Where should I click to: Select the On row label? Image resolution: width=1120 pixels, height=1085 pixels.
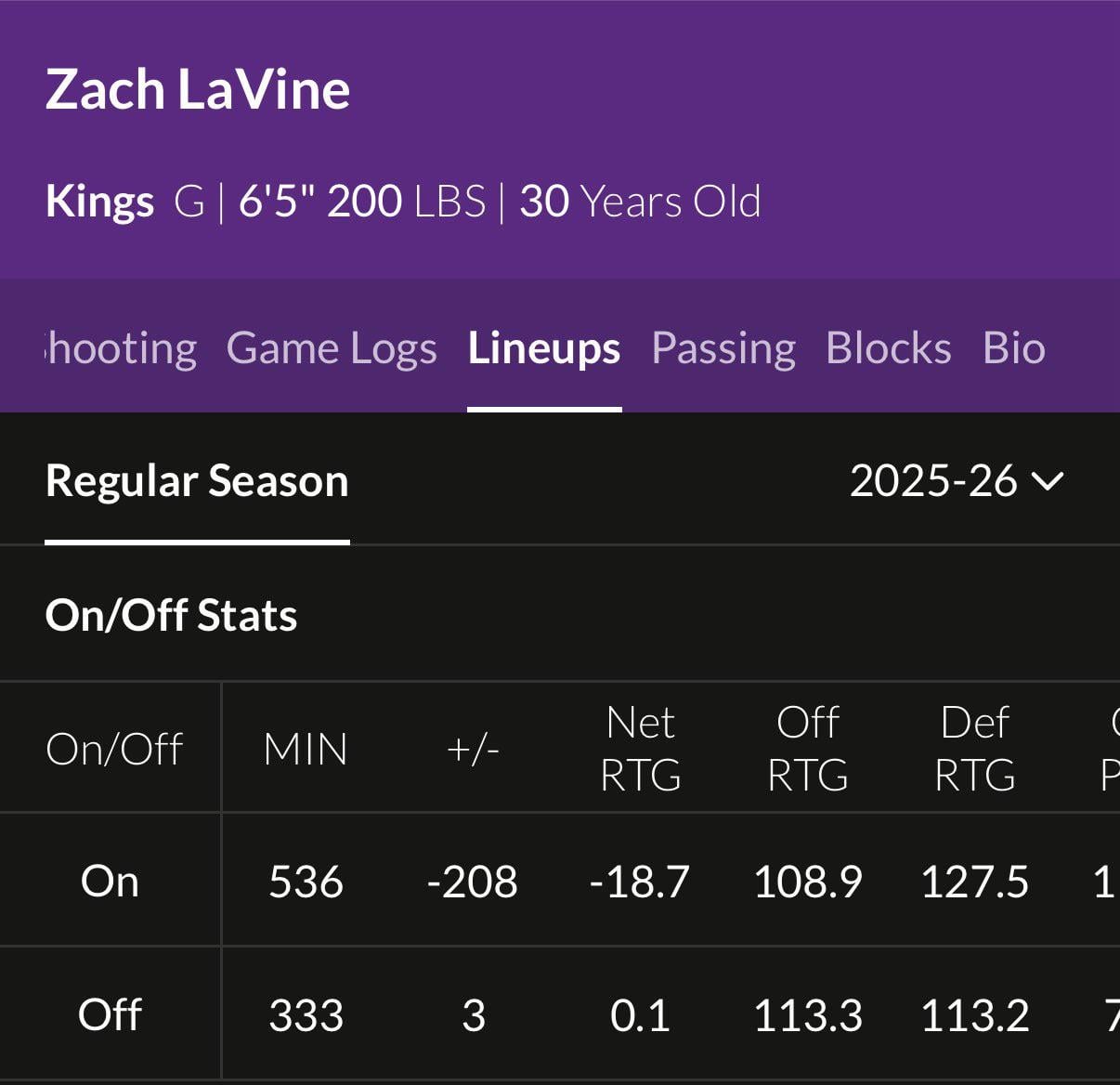(x=110, y=881)
